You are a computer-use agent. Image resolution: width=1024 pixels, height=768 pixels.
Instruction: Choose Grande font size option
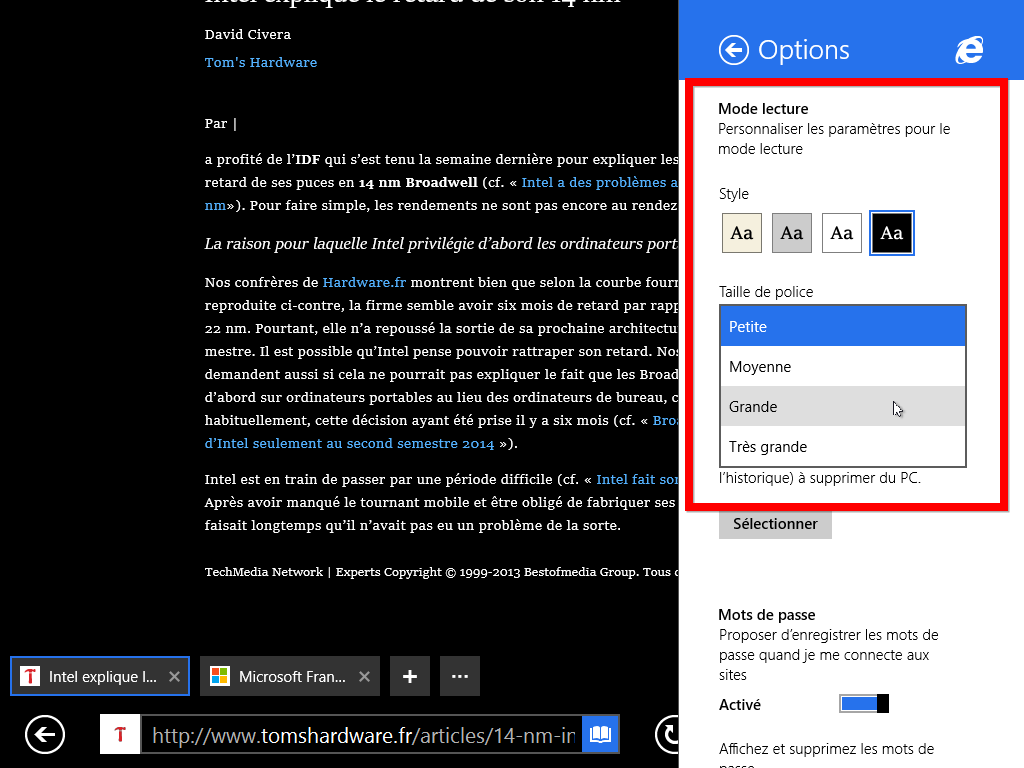point(842,406)
